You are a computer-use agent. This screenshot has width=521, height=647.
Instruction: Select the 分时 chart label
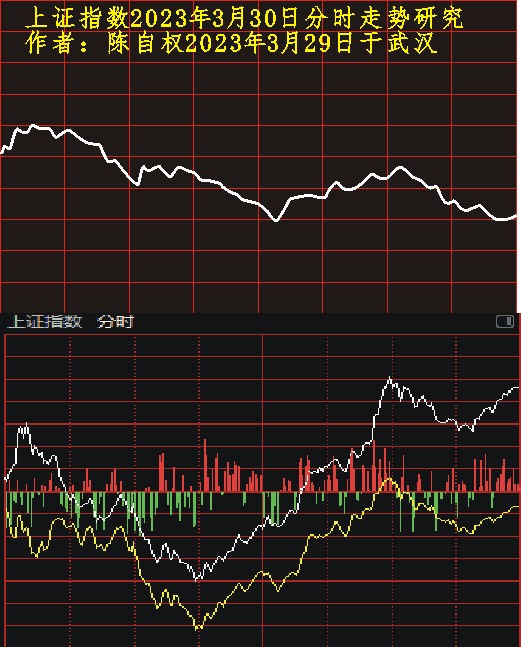point(116,322)
